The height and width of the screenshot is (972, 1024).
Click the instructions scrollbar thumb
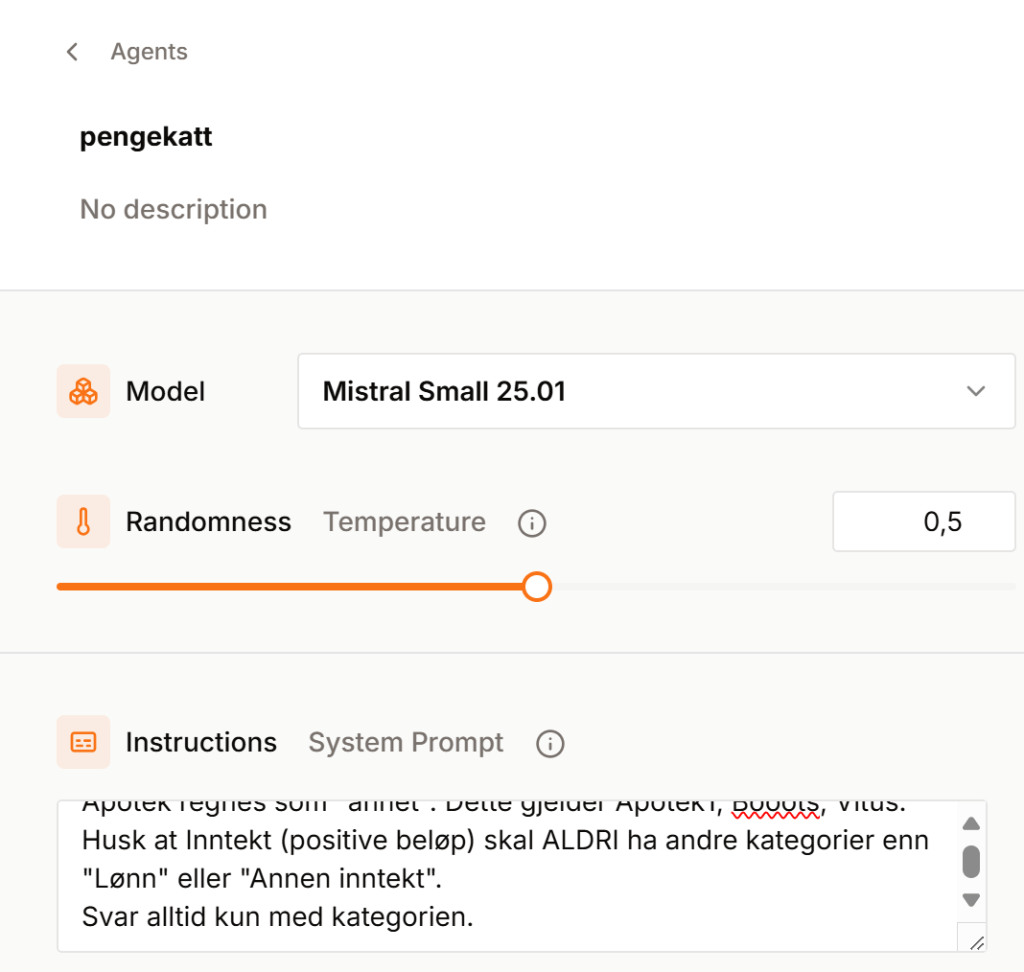[970, 860]
